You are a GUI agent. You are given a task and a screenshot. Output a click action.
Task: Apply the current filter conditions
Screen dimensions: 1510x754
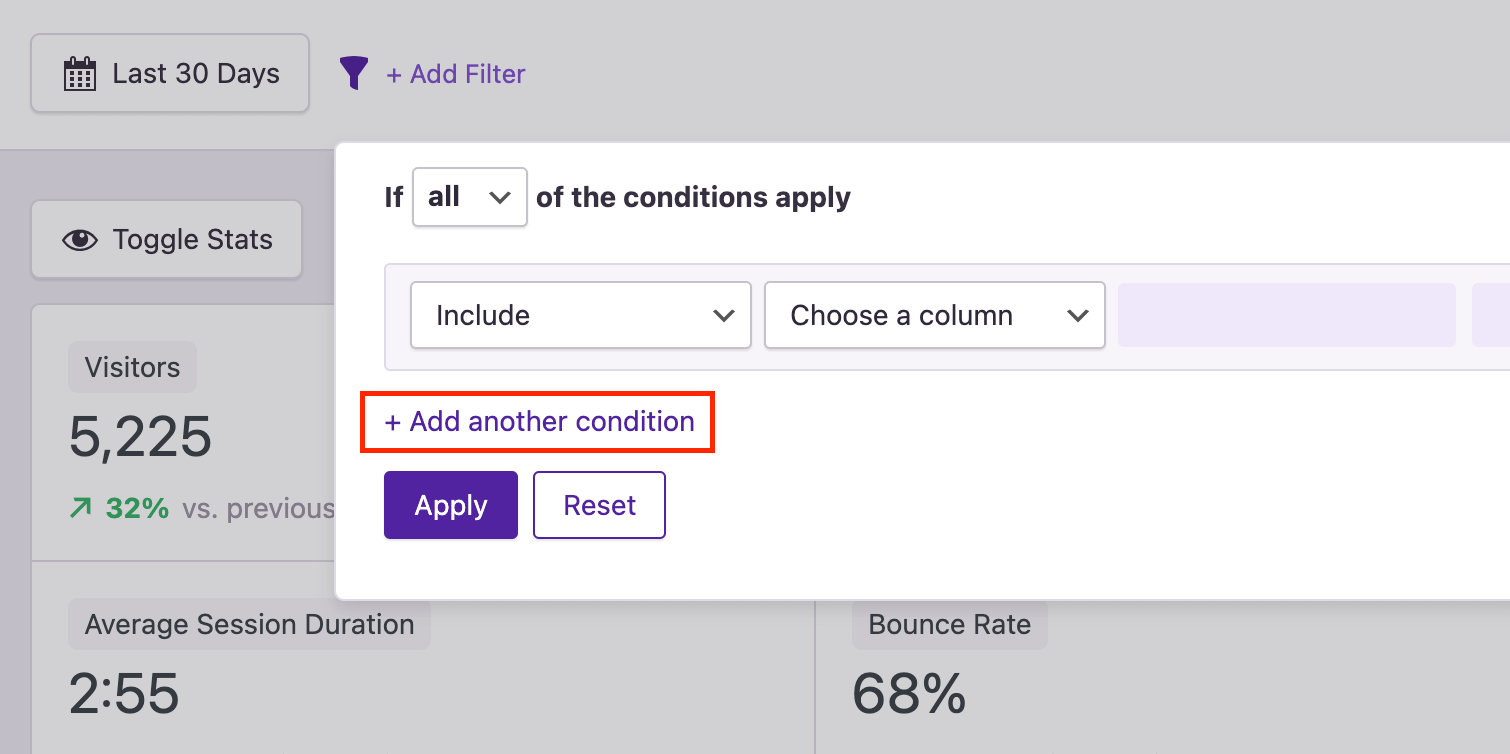click(x=450, y=505)
